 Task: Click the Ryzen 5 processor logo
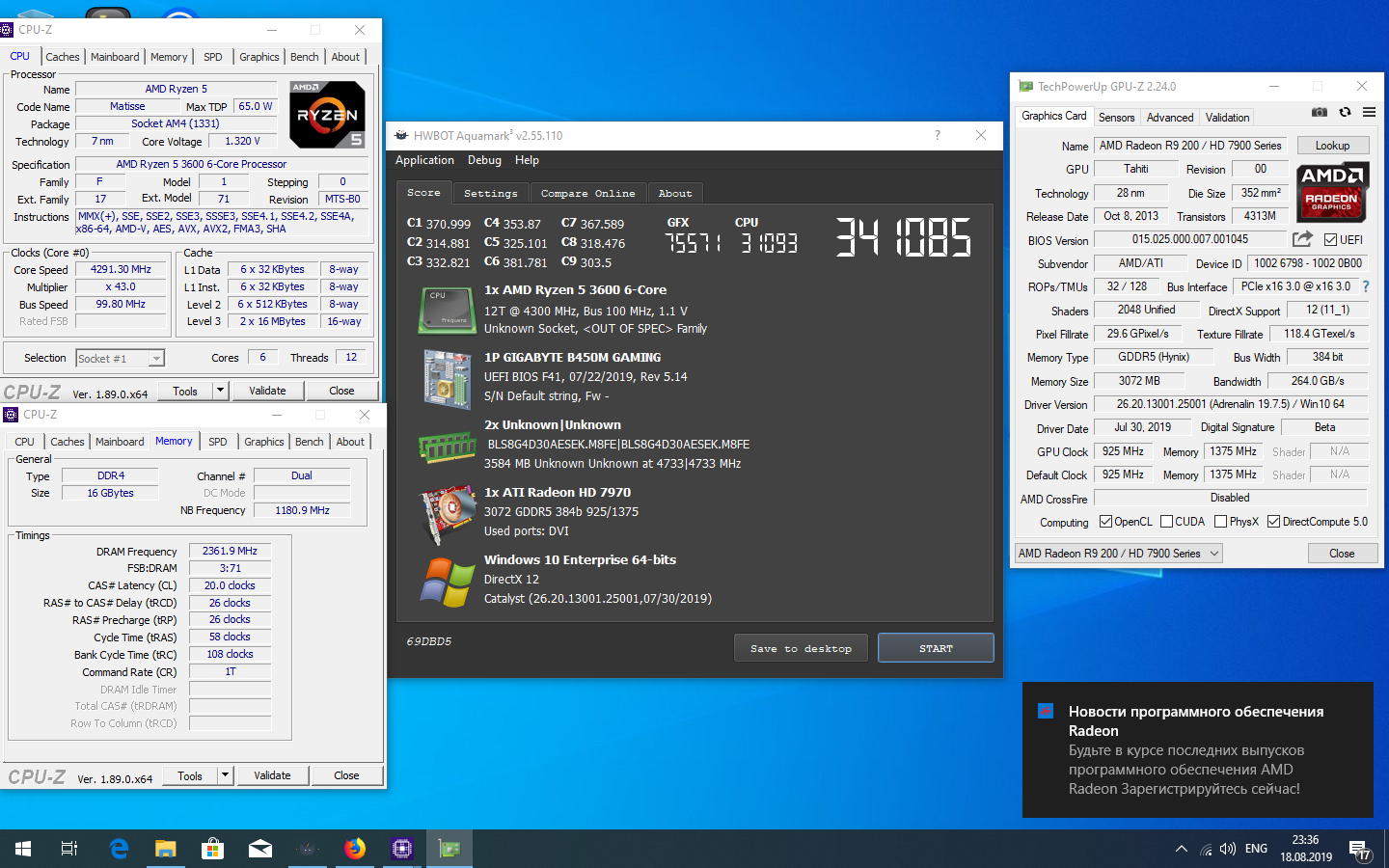(x=327, y=114)
